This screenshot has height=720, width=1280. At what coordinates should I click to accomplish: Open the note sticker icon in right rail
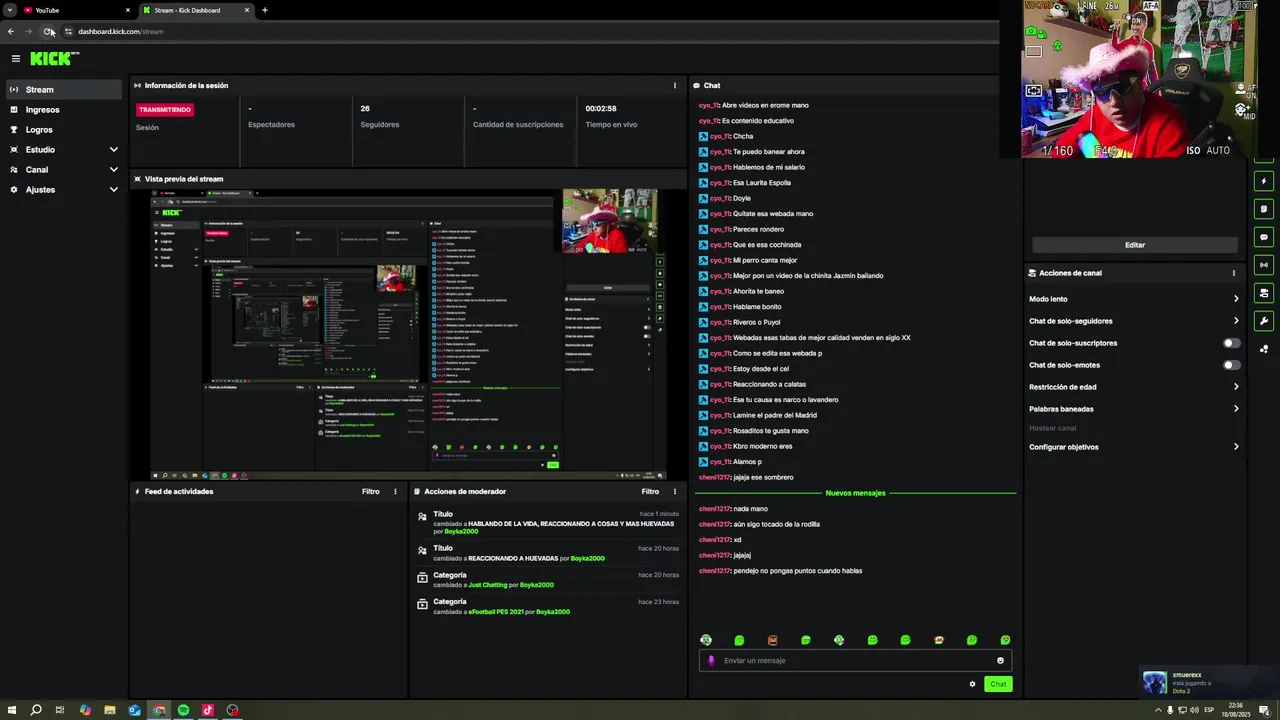coord(1264,209)
